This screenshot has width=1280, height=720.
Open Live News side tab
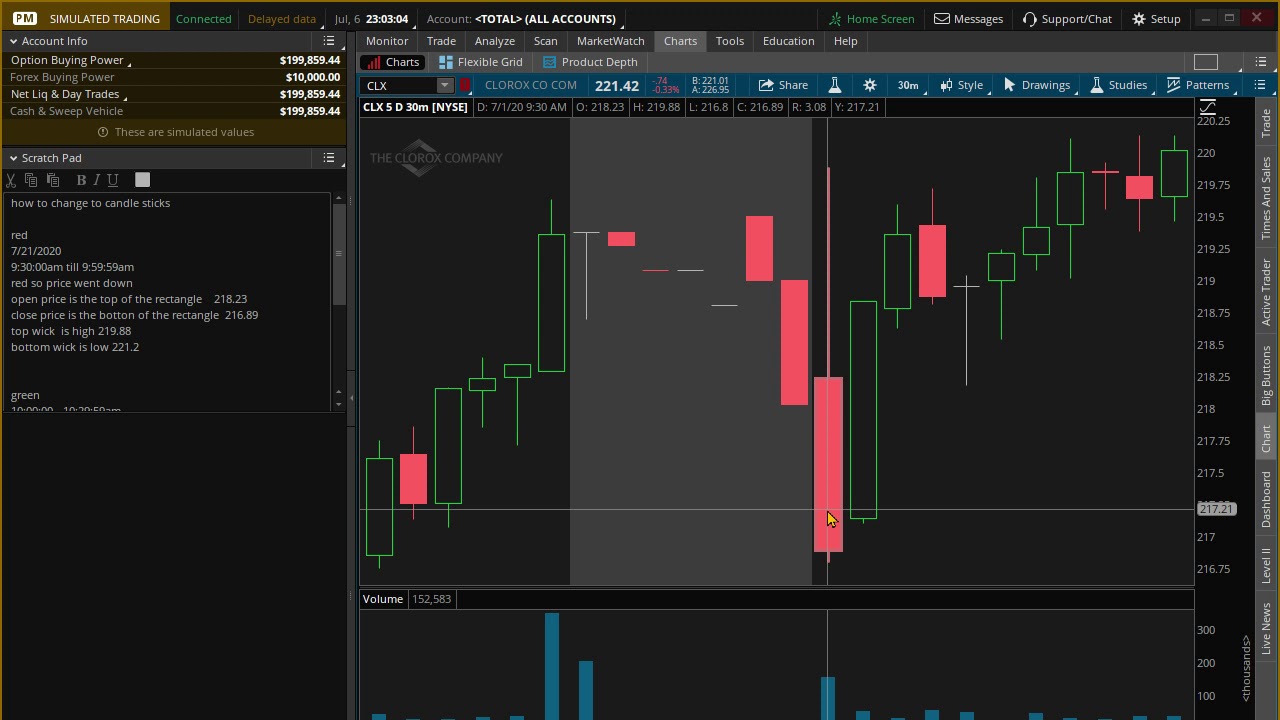[1266, 628]
